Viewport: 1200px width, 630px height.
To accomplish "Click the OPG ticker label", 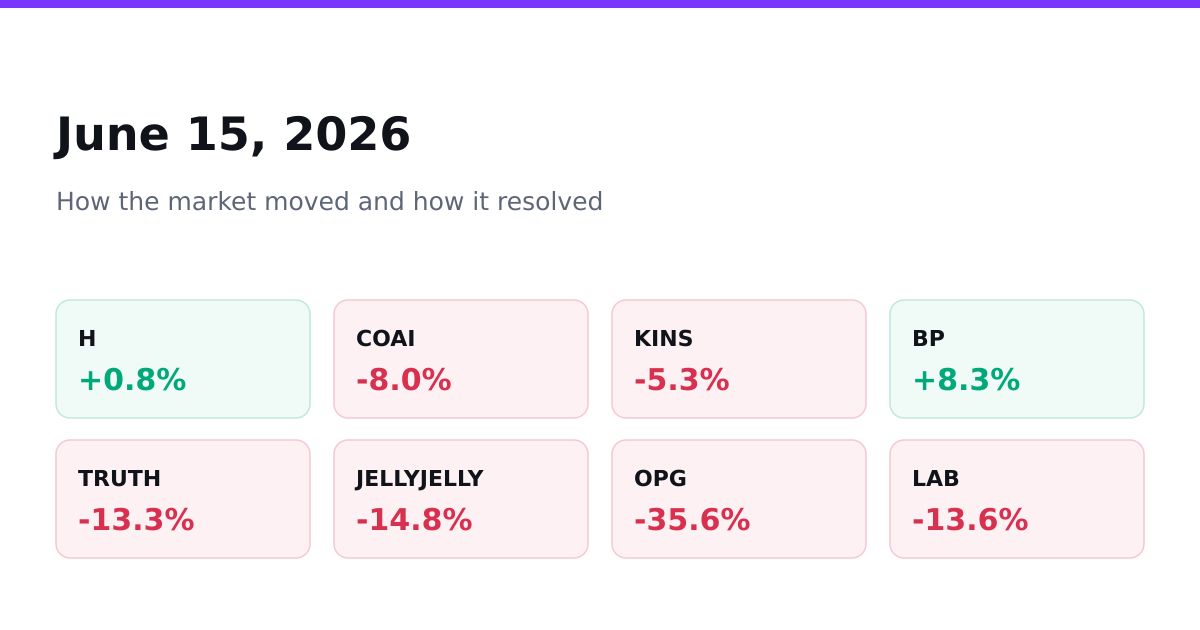I will [x=660, y=479].
